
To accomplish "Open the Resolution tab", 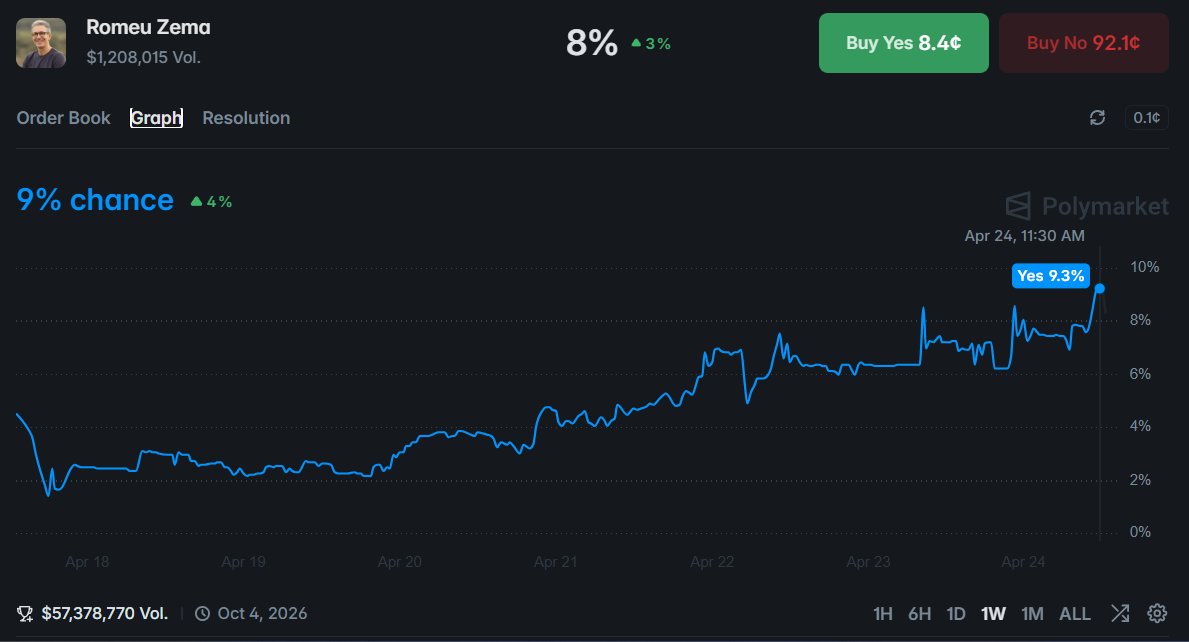I will (x=246, y=118).
